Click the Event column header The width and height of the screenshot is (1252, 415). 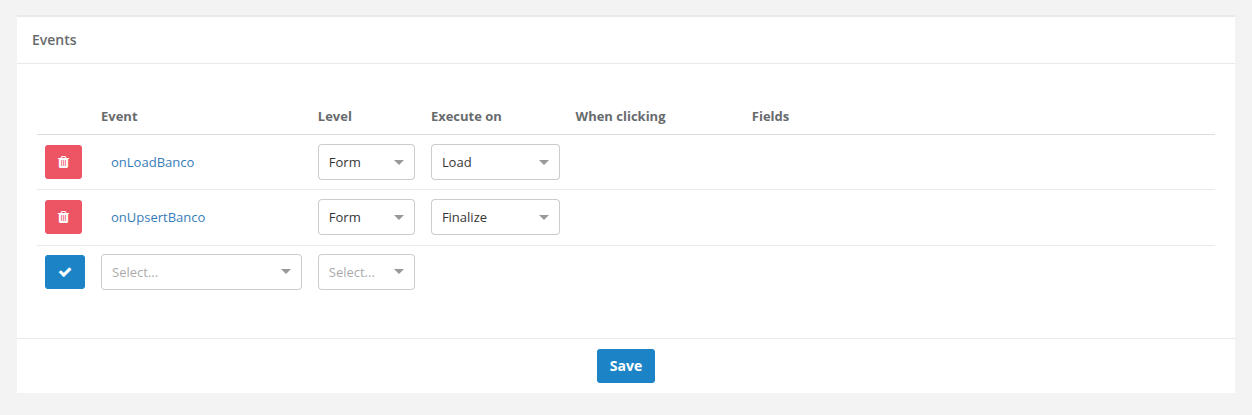click(x=119, y=116)
